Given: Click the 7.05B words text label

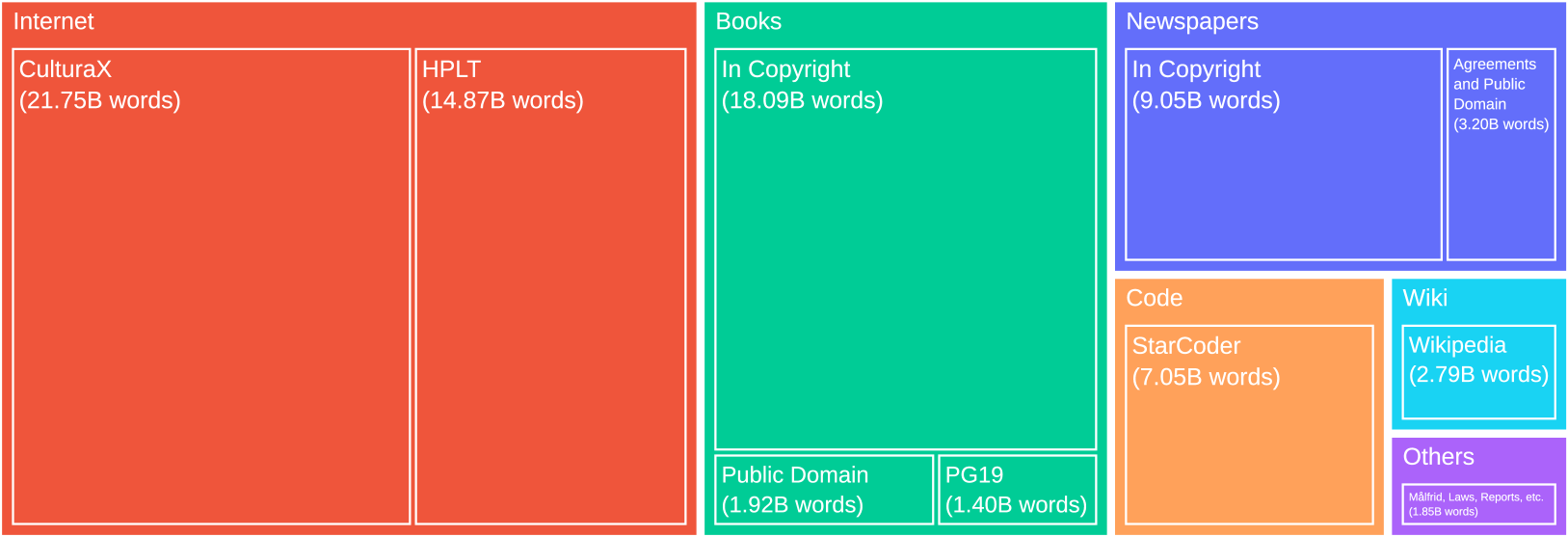Looking at the screenshot, I should tap(1206, 378).
